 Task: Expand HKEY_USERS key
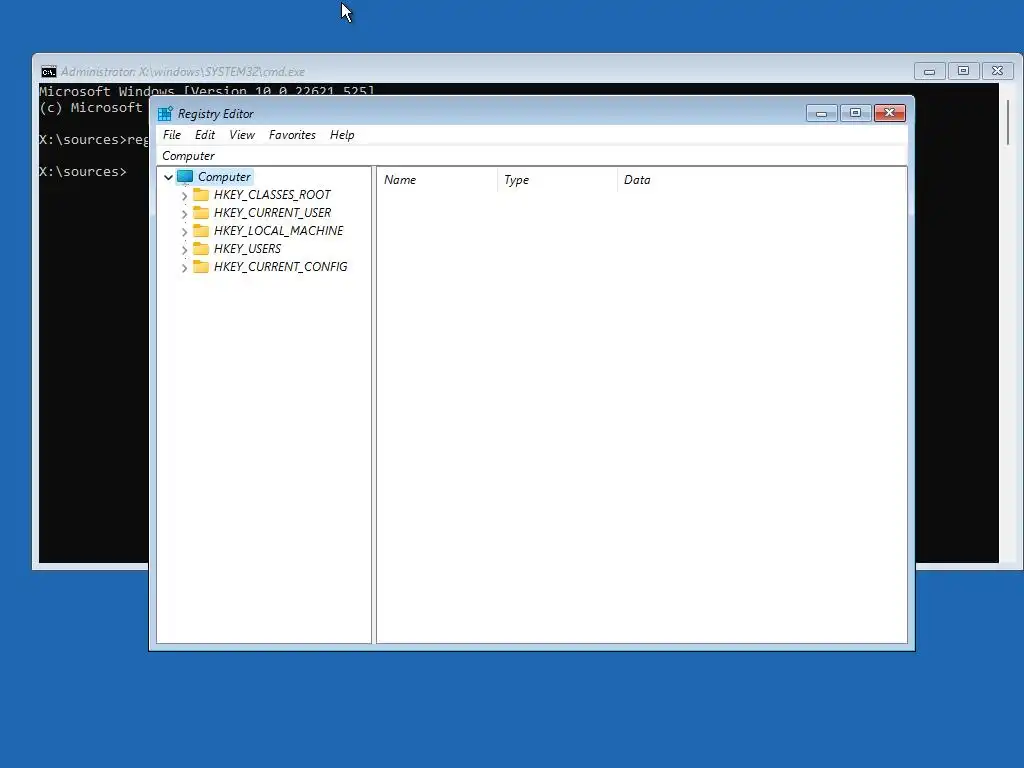[184, 249]
